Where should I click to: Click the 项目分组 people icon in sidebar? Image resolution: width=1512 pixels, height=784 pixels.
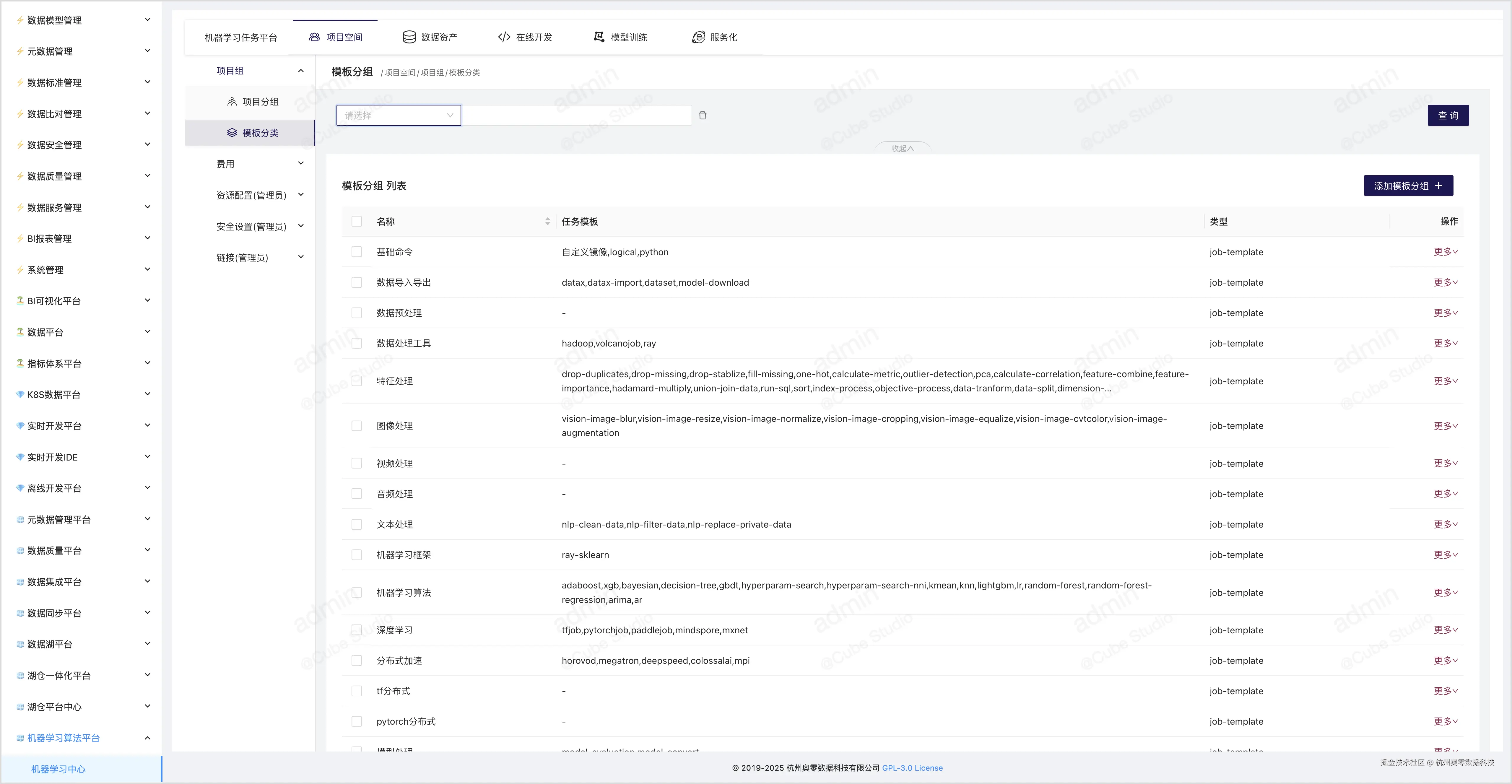tap(232, 102)
